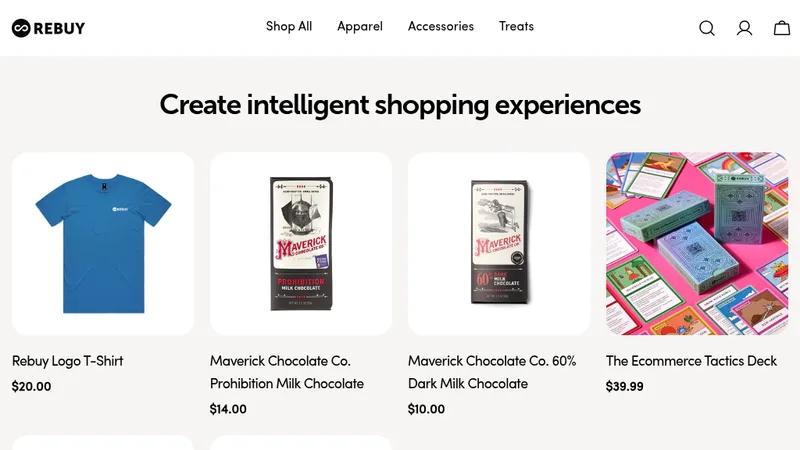Viewport: 800px width, 450px height.
Task: Open the Prohibition Milk Chocolate bar image
Action: 301,243
